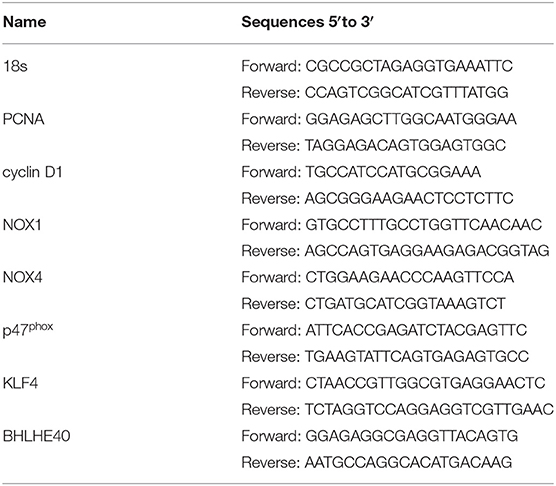Click the NOX1 reverse primer sequence
Viewport: 556px width, 486px height.
tap(427, 251)
